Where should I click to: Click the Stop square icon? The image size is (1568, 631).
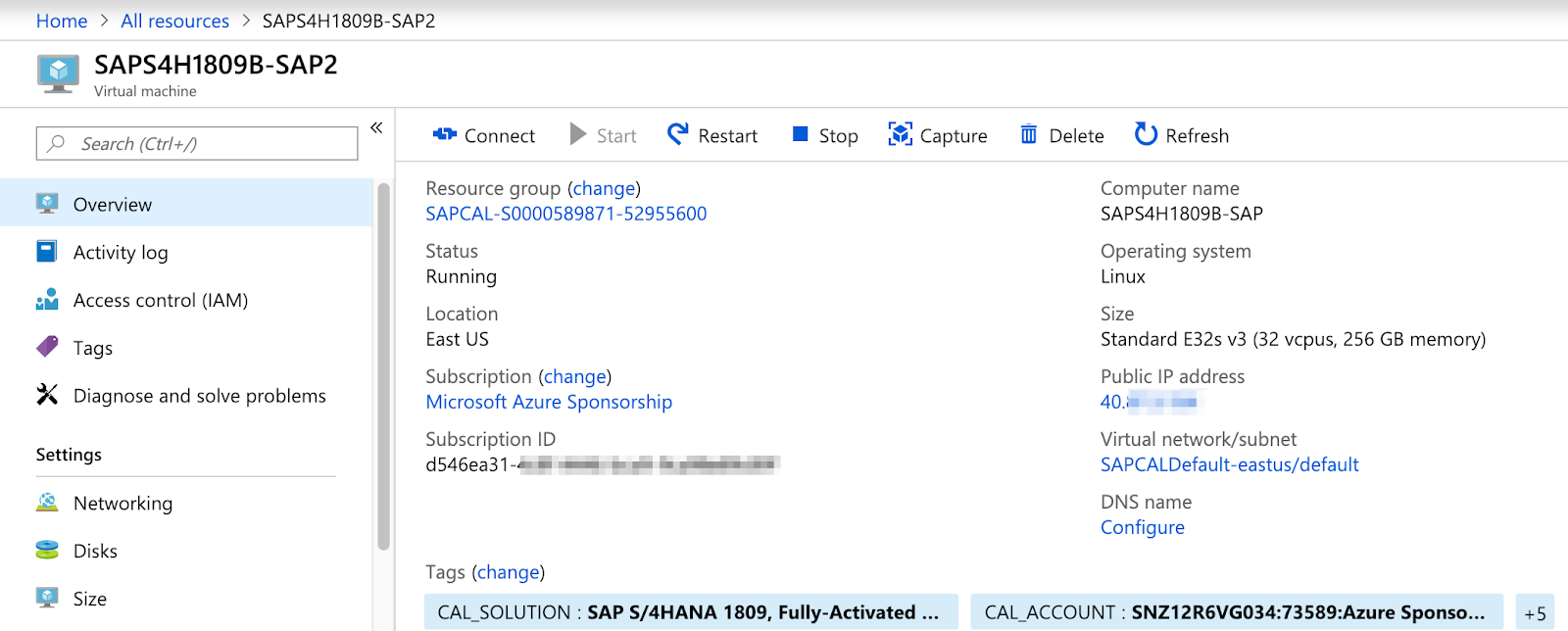coord(801,134)
